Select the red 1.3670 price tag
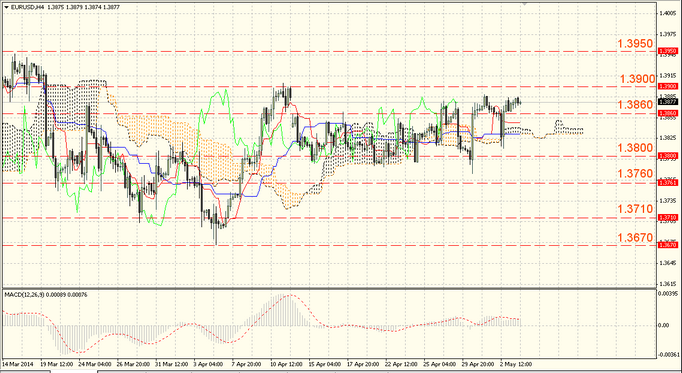Screen dimensions: 682x373 coord(668,245)
